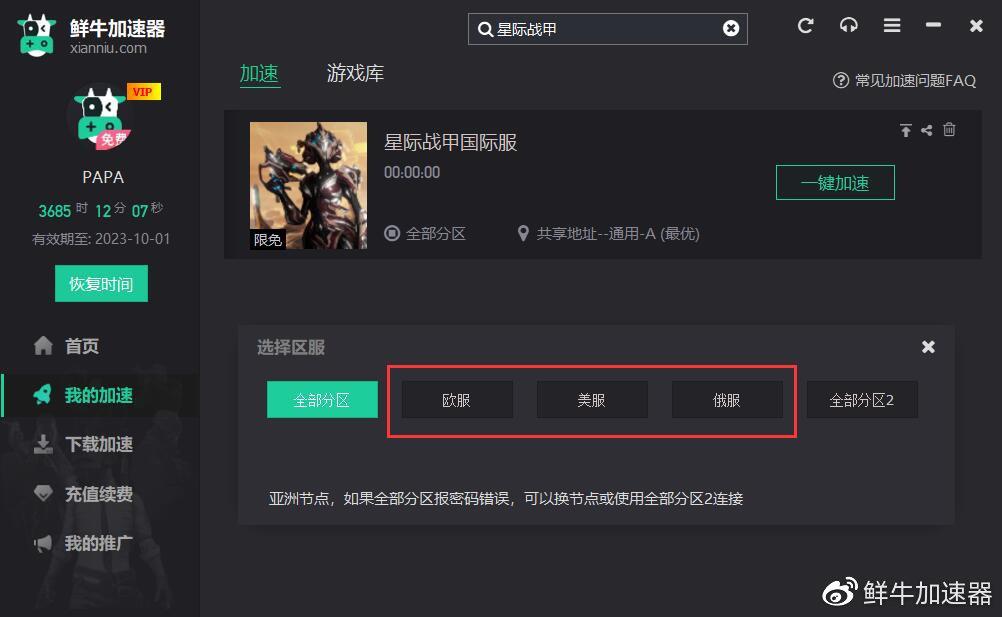Click the 星际战甲 search input field
Image resolution: width=1002 pixels, height=617 pixels.
pyautogui.click(x=607, y=29)
